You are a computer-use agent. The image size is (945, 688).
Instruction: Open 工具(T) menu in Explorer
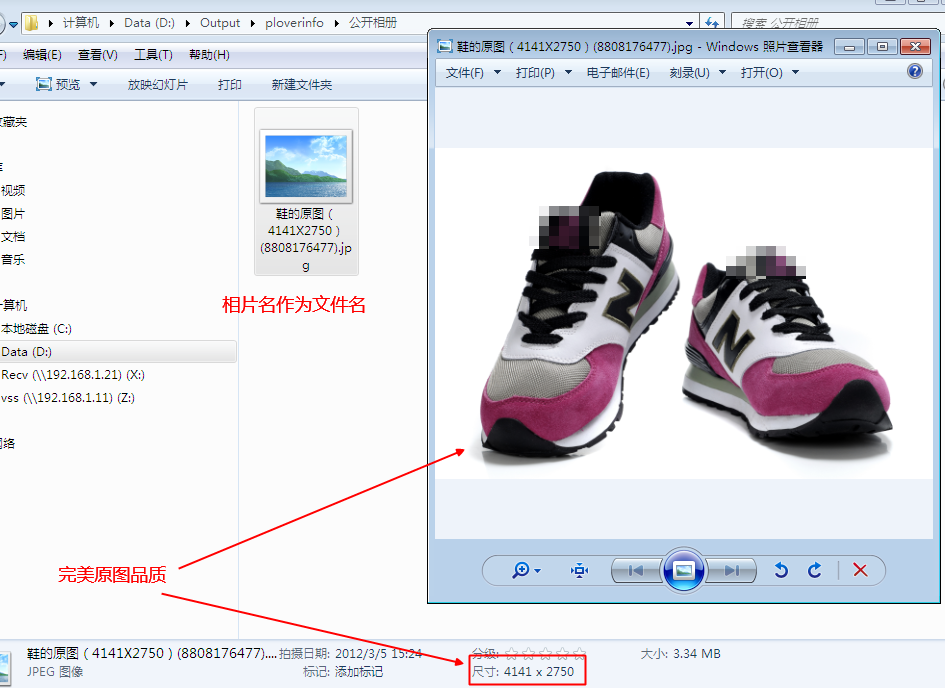[x=153, y=55]
